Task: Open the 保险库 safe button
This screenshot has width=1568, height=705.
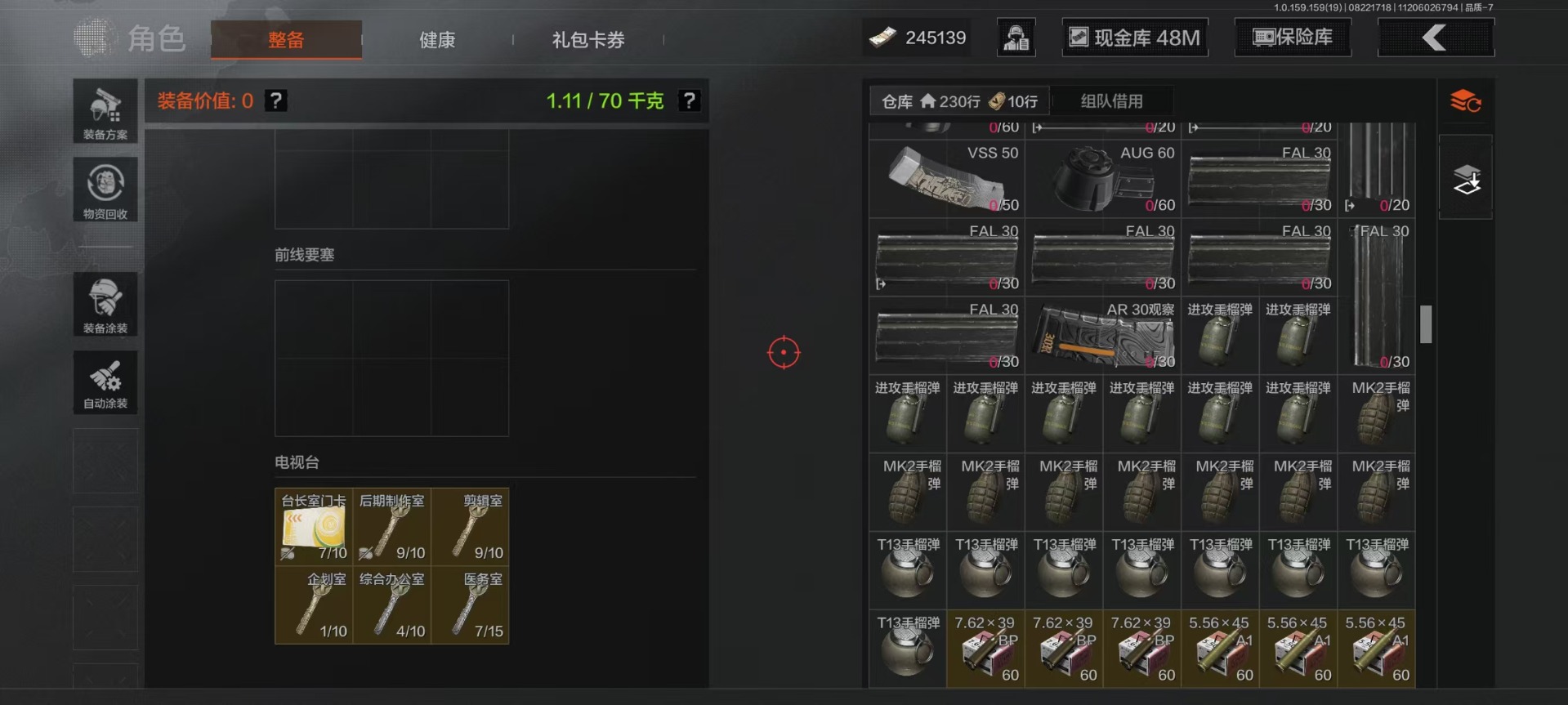Action: point(1293,38)
